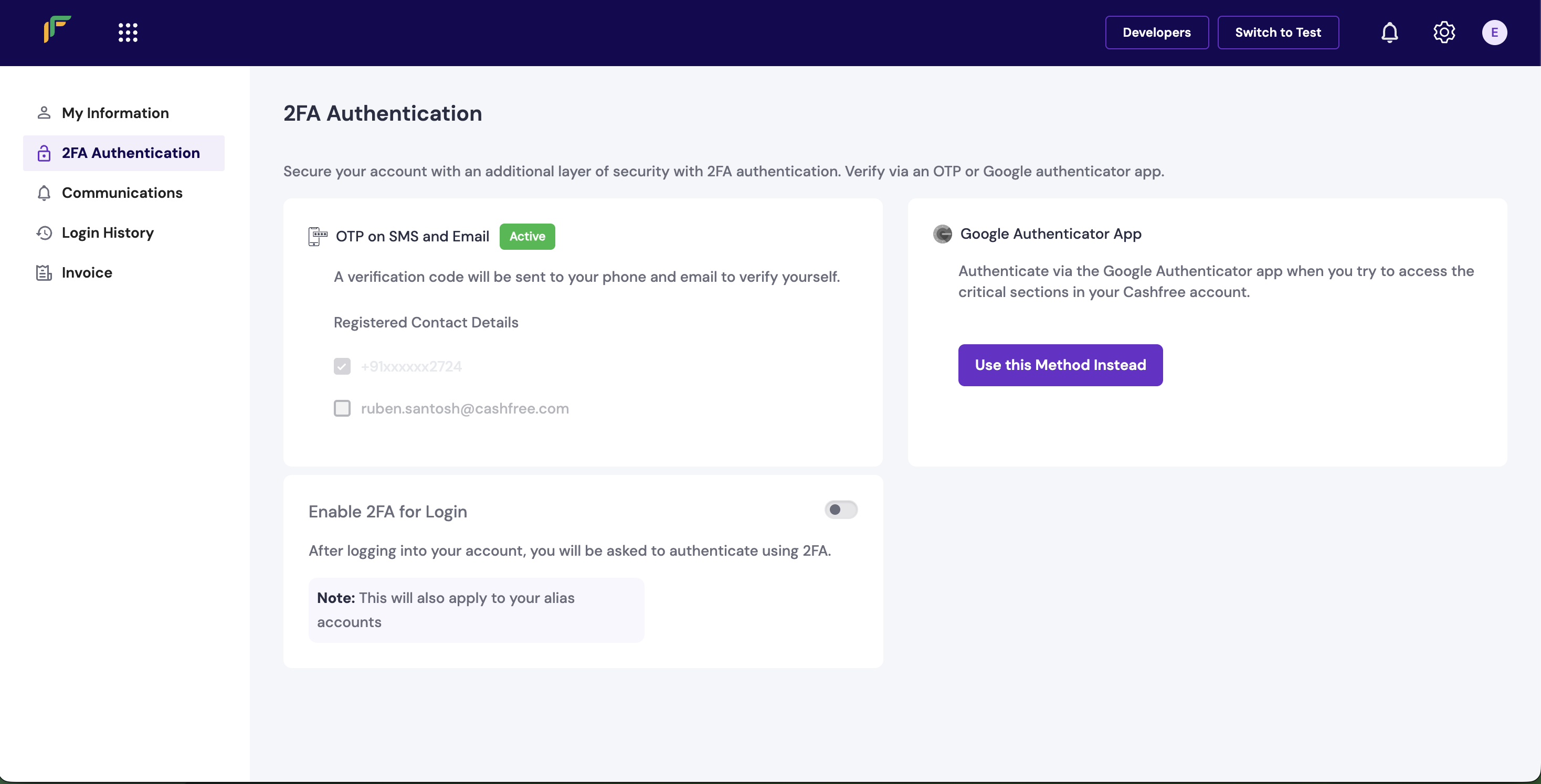The height and width of the screenshot is (784, 1541).
Task: Uncheck the +91xxxxxx2724 phone number
Action: pyautogui.click(x=342, y=366)
